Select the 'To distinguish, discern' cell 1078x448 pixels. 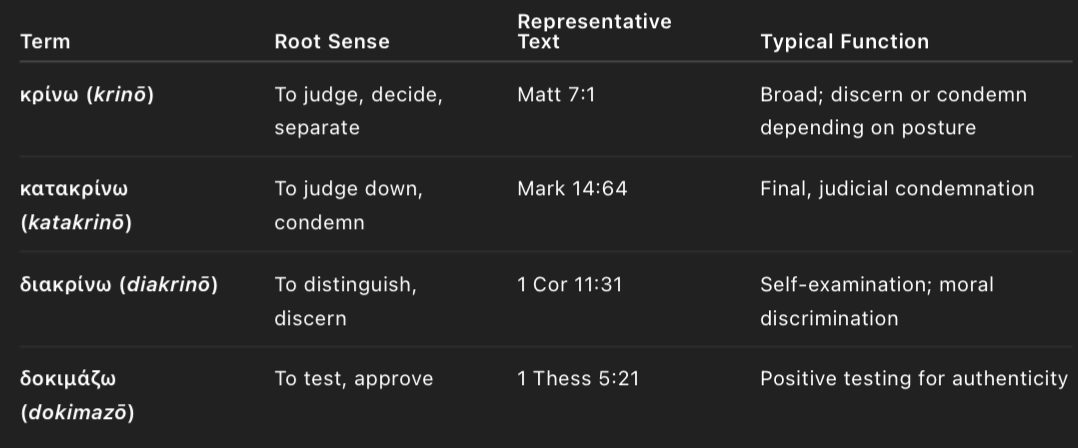click(x=345, y=301)
